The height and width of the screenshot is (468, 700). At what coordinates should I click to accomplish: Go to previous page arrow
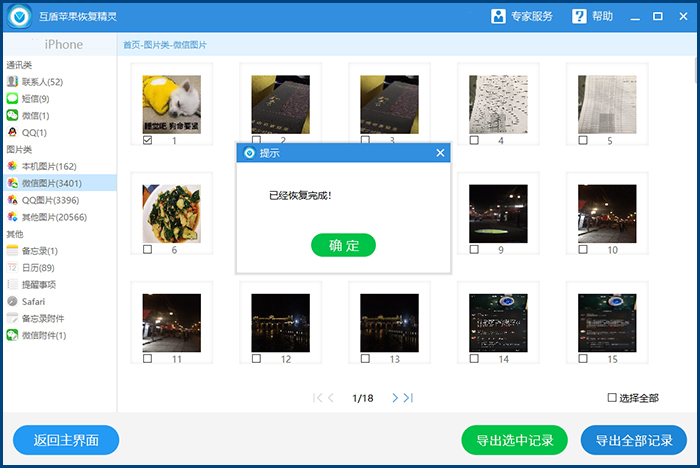tap(331, 397)
